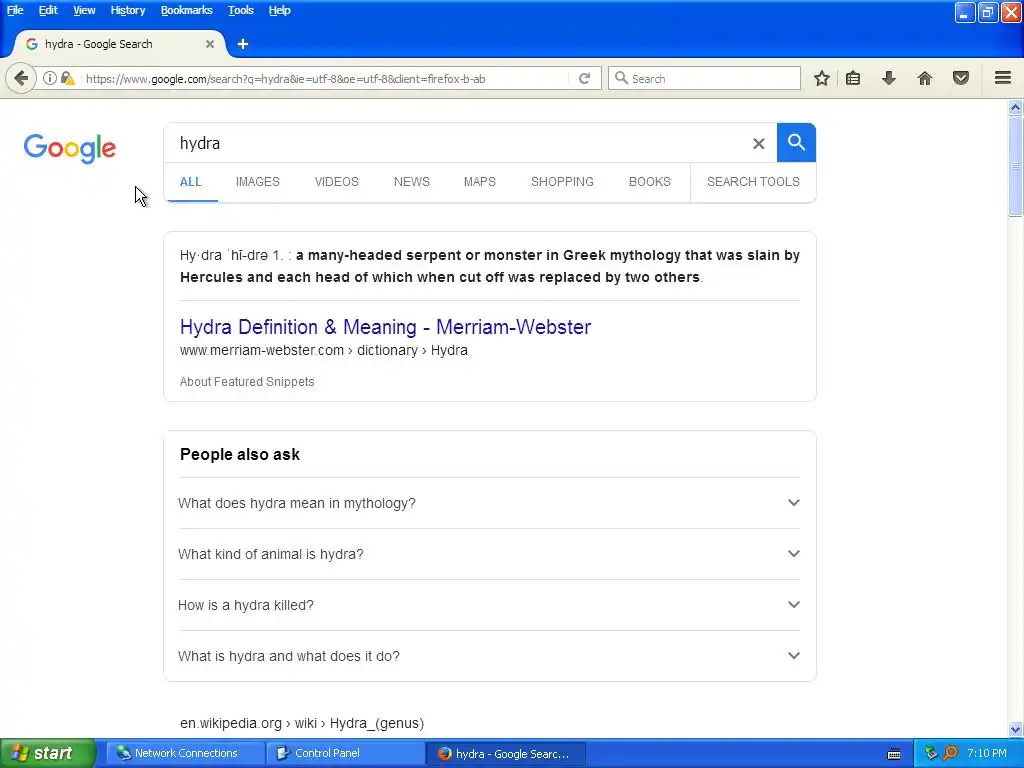This screenshot has height=768, width=1024.
Task: Open a new tab with the plus icon
Action: (x=243, y=44)
